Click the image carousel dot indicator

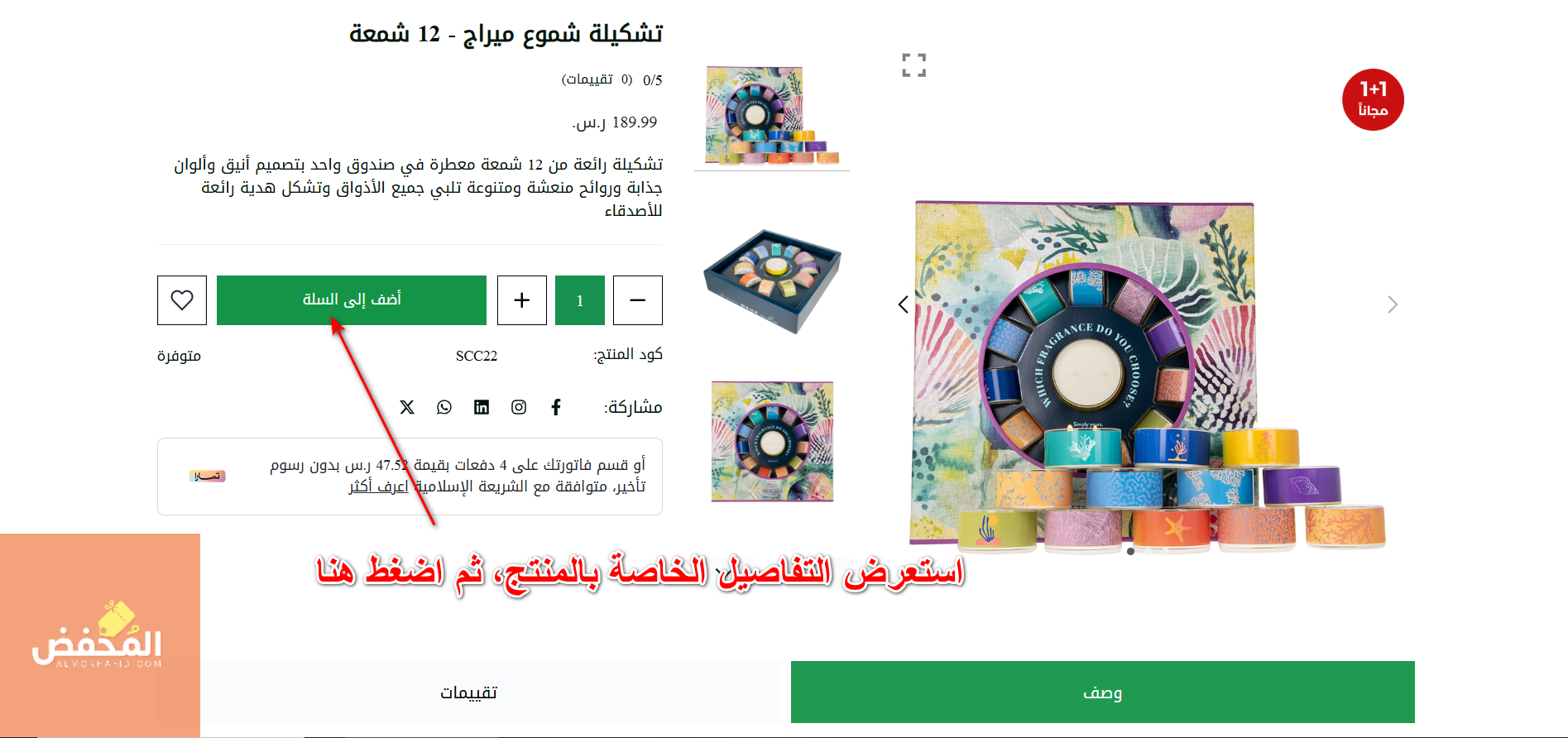(1130, 551)
